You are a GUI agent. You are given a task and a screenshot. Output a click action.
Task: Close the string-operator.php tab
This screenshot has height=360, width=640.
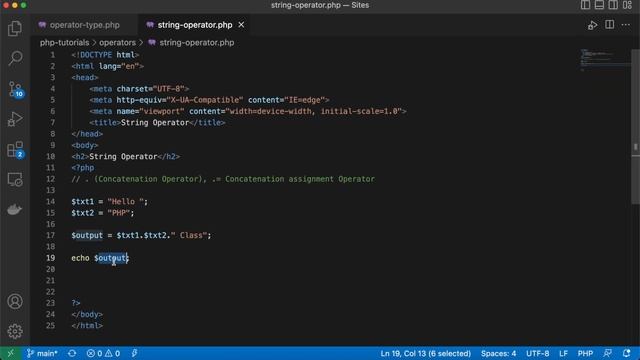[241, 25]
